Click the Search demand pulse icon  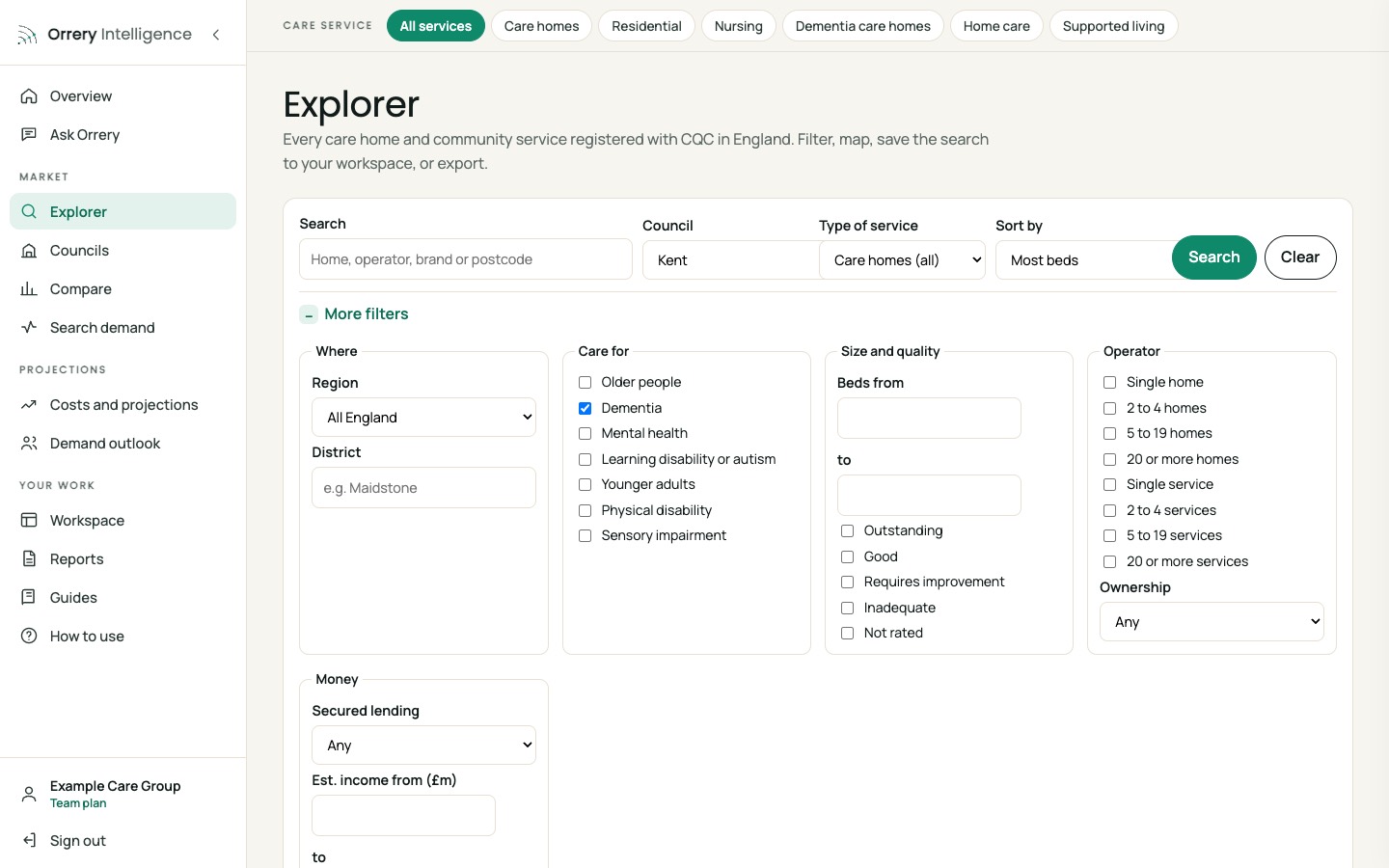click(29, 328)
